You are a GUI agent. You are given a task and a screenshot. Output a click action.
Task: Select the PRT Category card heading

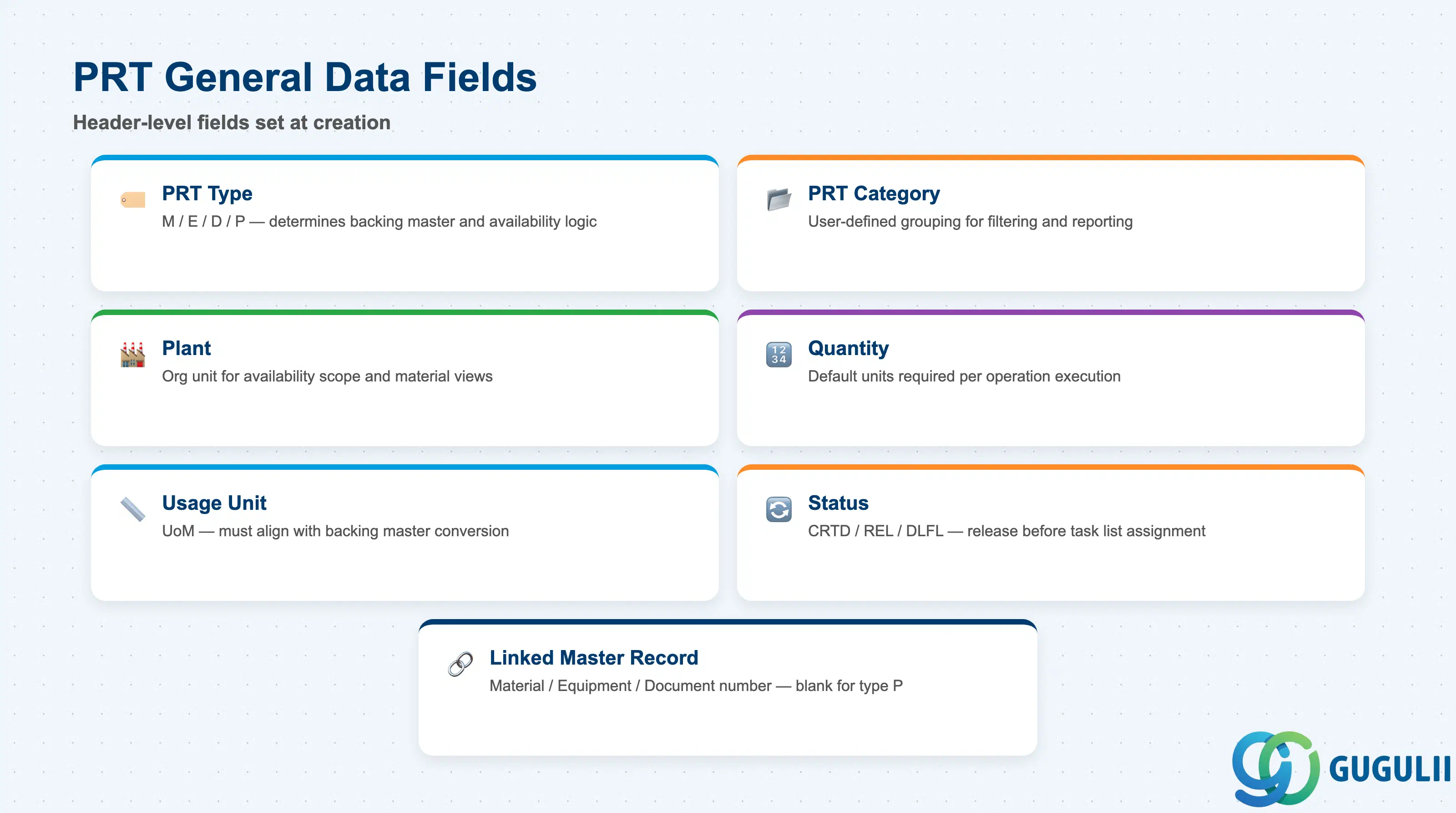[x=874, y=193]
